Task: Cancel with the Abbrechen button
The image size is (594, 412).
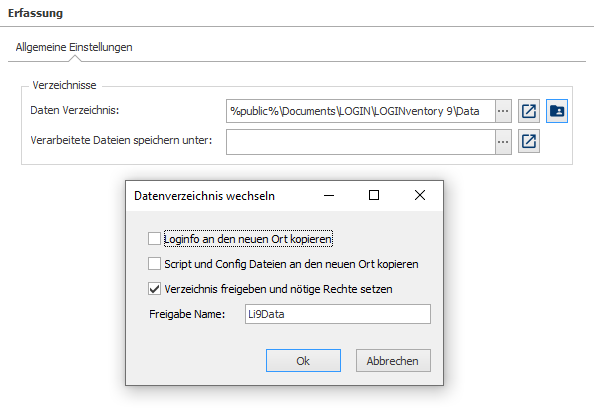Action: click(393, 360)
